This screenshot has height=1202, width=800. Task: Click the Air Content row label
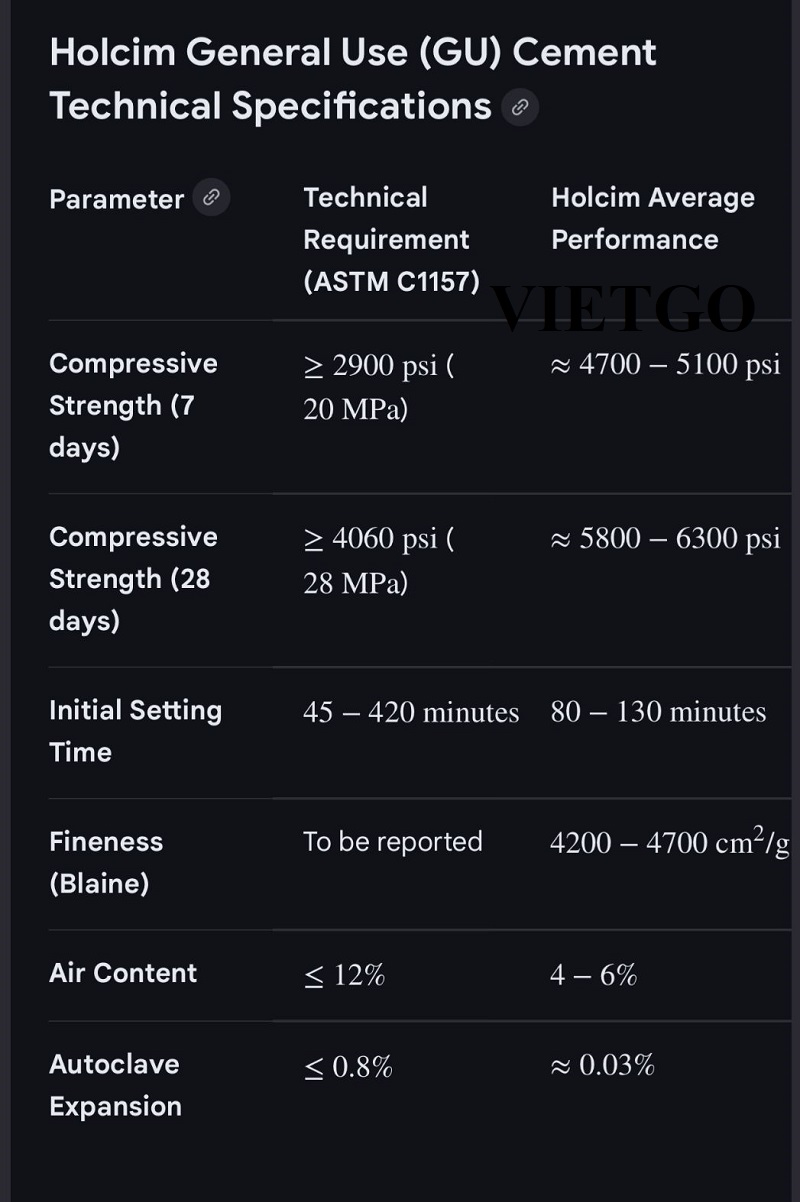coord(123,973)
